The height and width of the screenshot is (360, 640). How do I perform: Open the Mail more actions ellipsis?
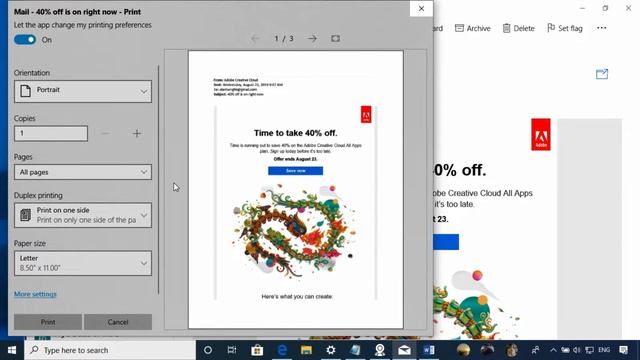(602, 28)
